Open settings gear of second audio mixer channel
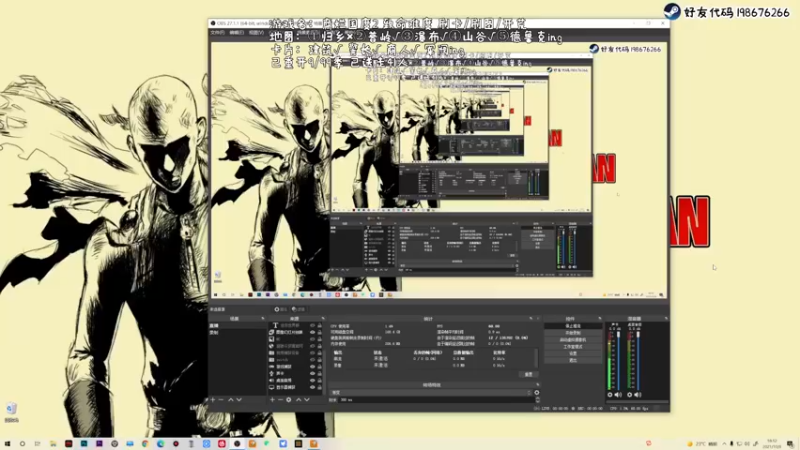This screenshot has height=450, width=800. point(630,395)
